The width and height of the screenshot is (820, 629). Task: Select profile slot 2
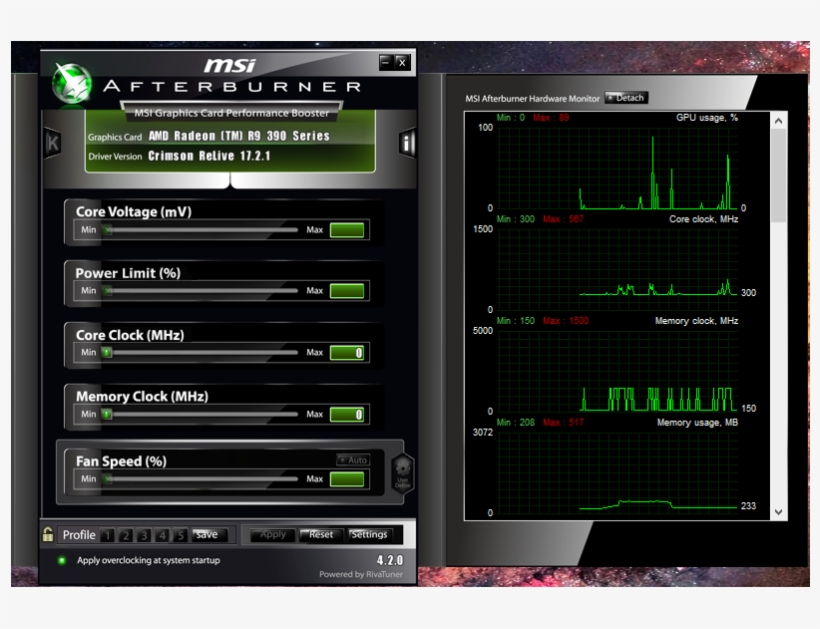[x=127, y=535]
